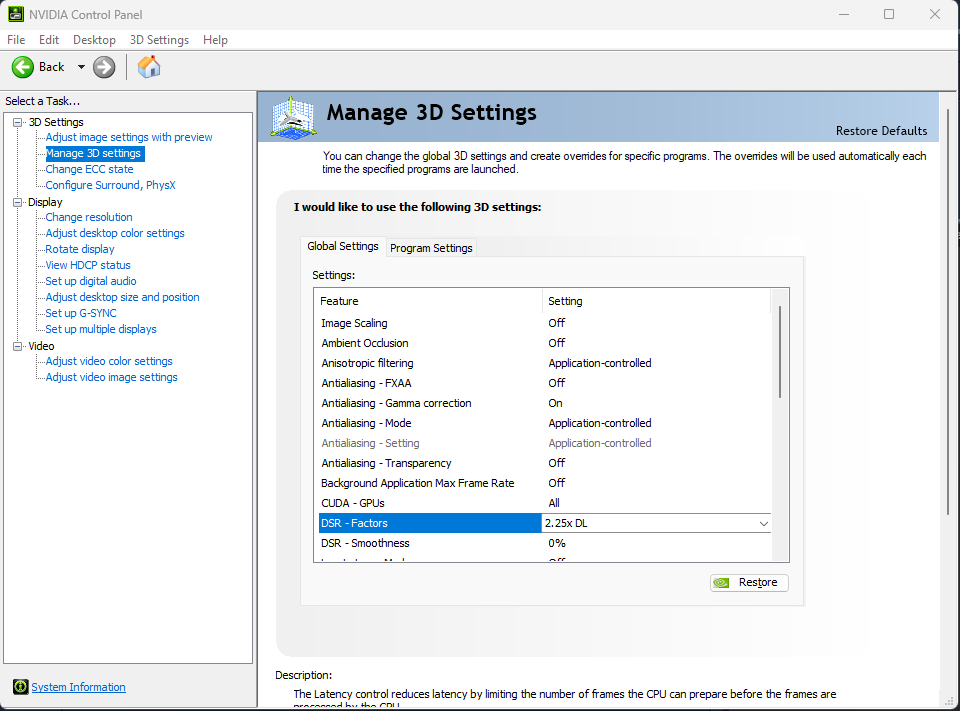Collapse the Display tree node
960x711 pixels.
17,202
